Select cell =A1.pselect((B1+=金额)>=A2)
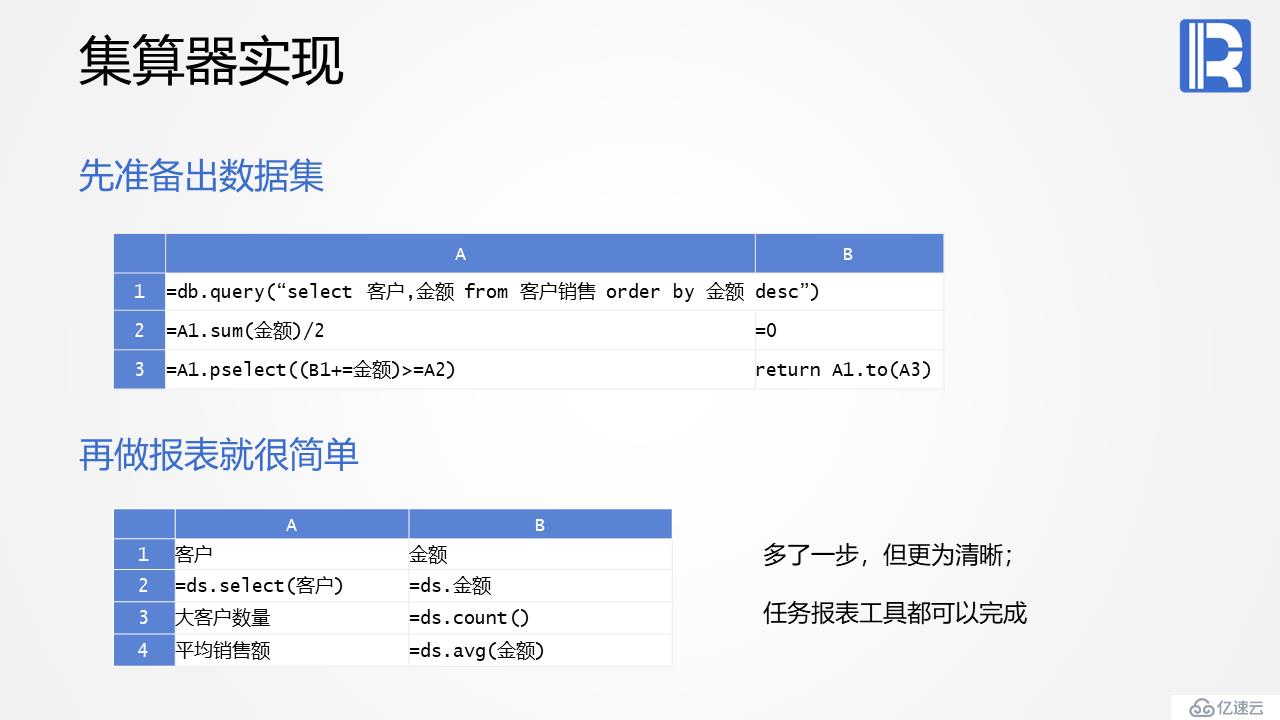1280x720 pixels. click(x=460, y=369)
